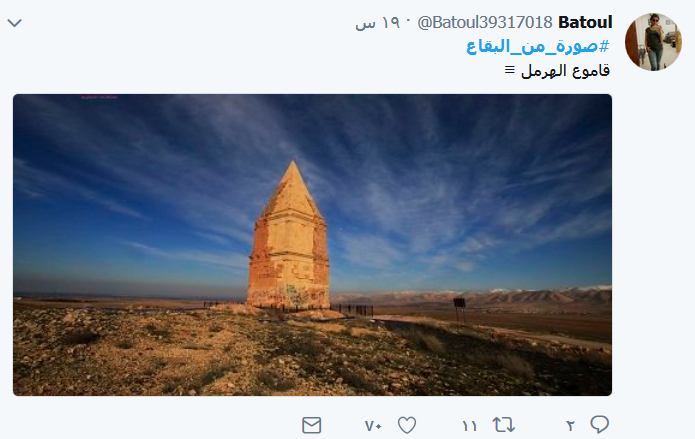The image size is (695, 439).
Task: Click the pink watermark on the photo
Action: click(99, 97)
